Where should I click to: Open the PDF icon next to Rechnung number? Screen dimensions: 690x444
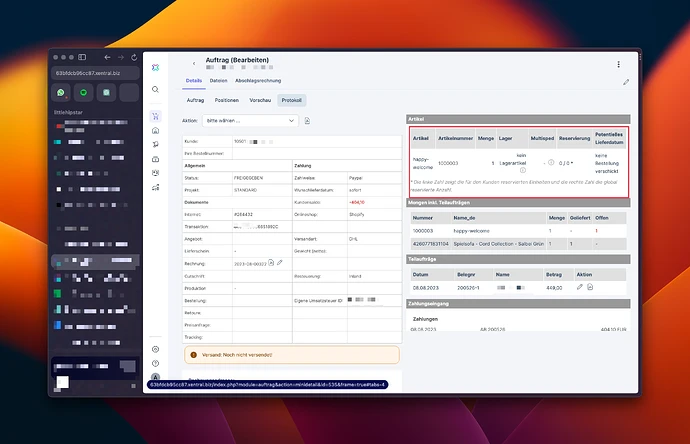[x=271, y=263]
